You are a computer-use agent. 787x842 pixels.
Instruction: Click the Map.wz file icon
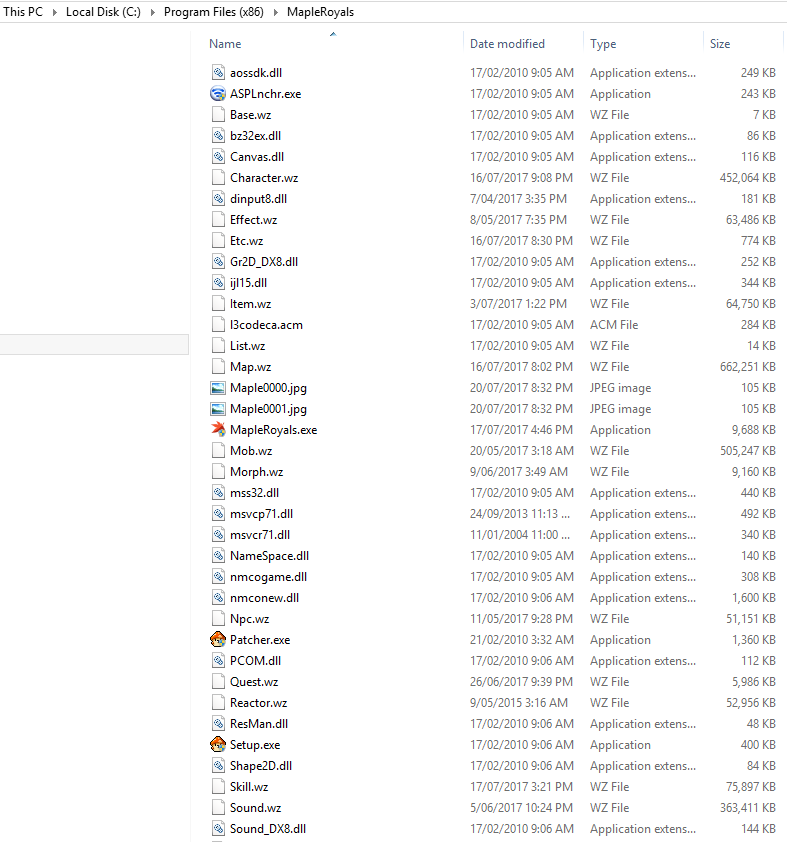218,367
